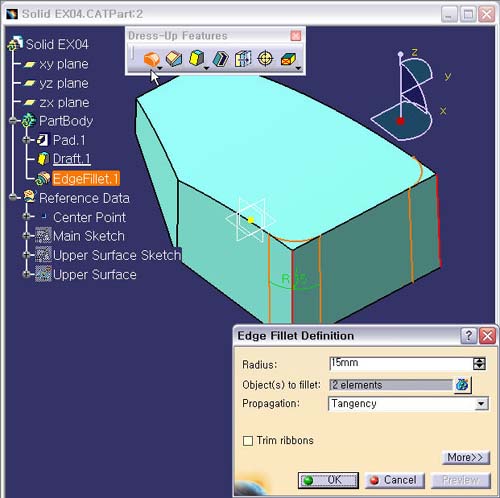500x498 pixels.
Task: Open the Propagation Tangency dropdown
Action: pyautogui.click(x=481, y=404)
